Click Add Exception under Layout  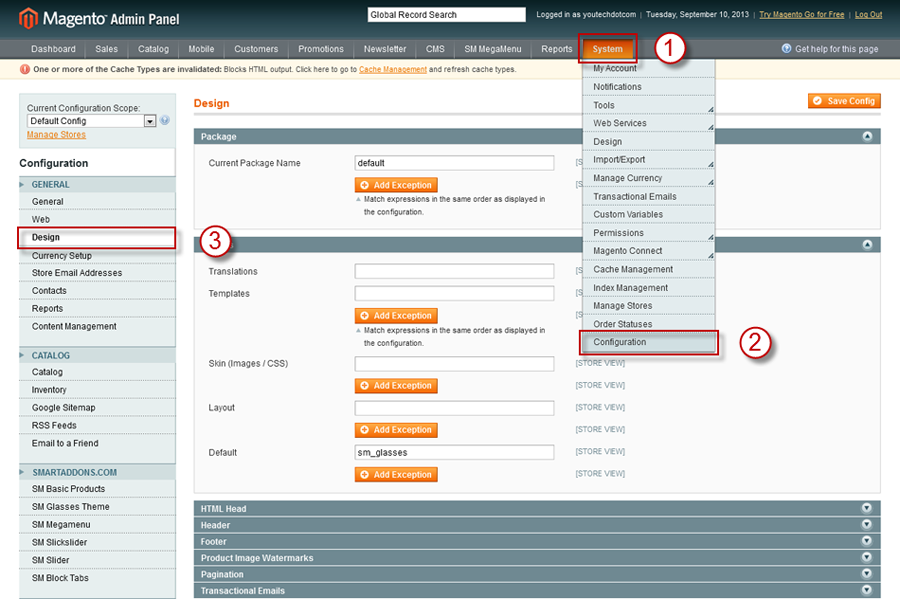click(396, 430)
